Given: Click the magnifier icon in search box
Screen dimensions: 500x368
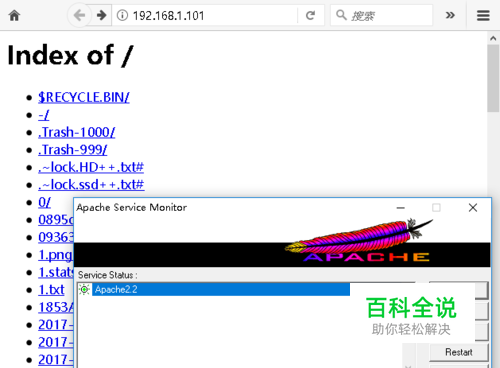Looking at the screenshot, I should click(x=341, y=15).
